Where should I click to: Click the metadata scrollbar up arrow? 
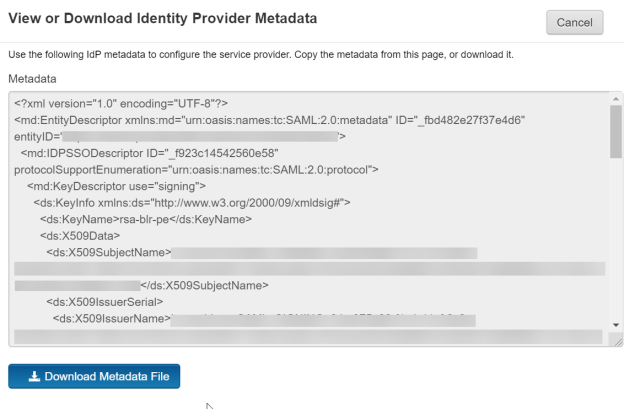pos(615,100)
